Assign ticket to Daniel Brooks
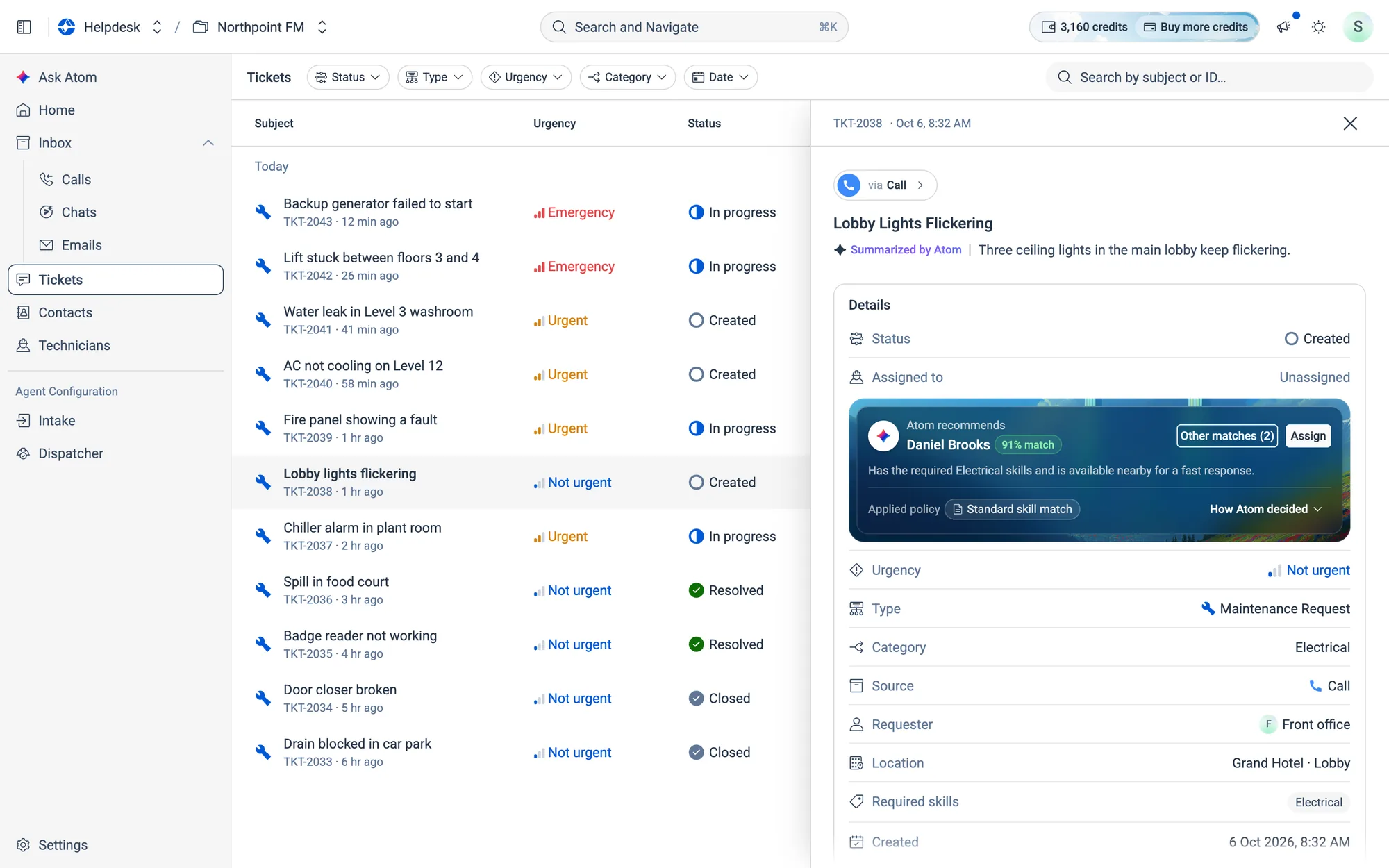This screenshot has width=1389, height=868. click(1308, 435)
